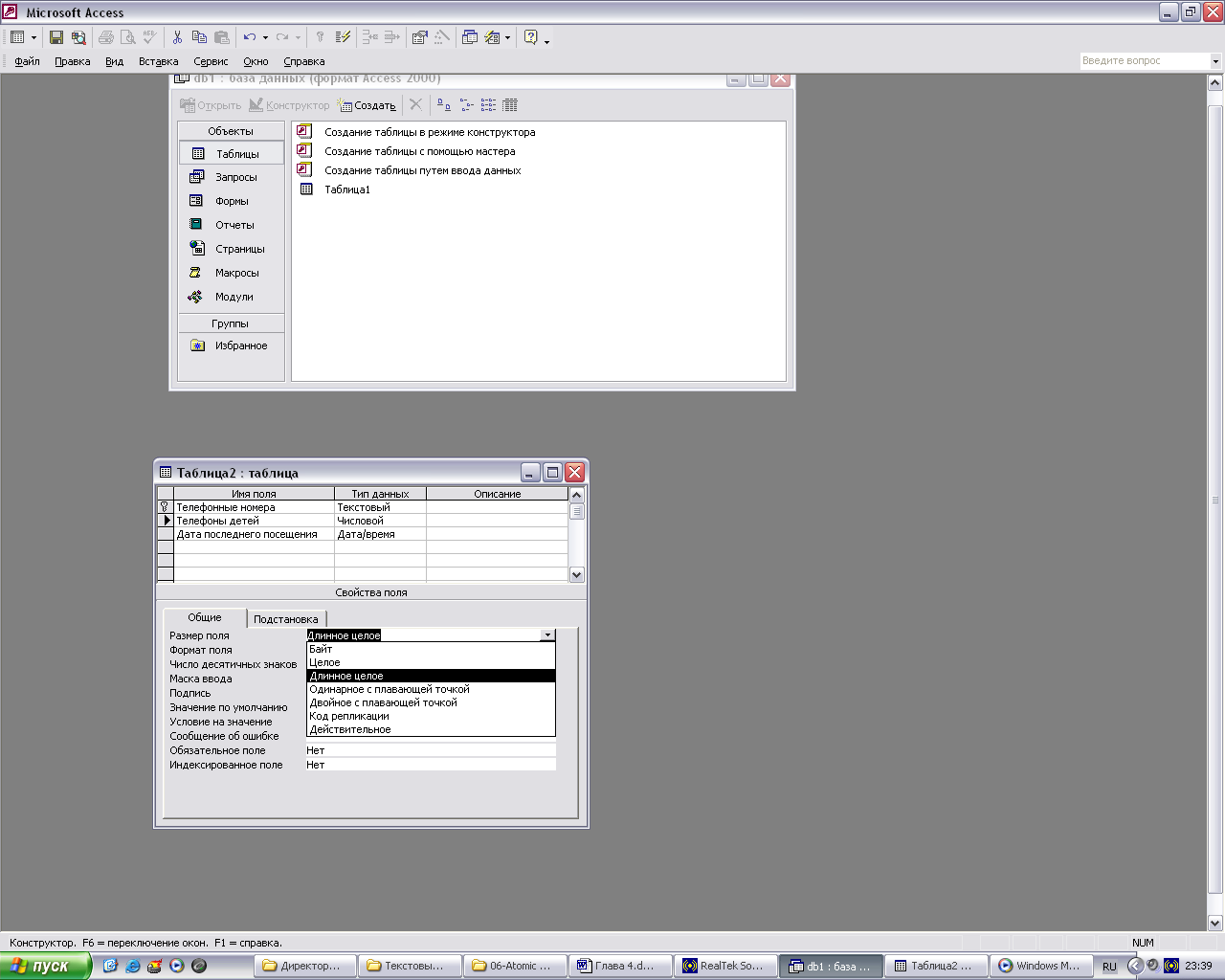Click the 'Введите вопрос' help input box
This screenshot has height=980, width=1225.
[1144, 61]
